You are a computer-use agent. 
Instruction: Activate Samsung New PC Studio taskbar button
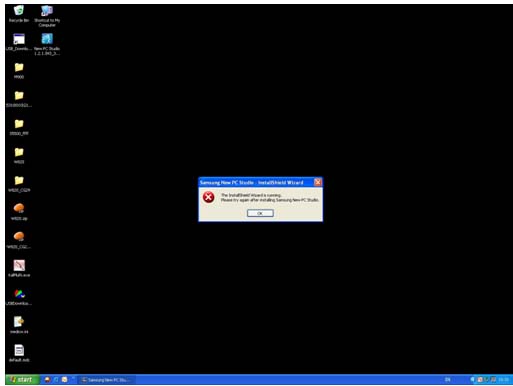[107, 380]
